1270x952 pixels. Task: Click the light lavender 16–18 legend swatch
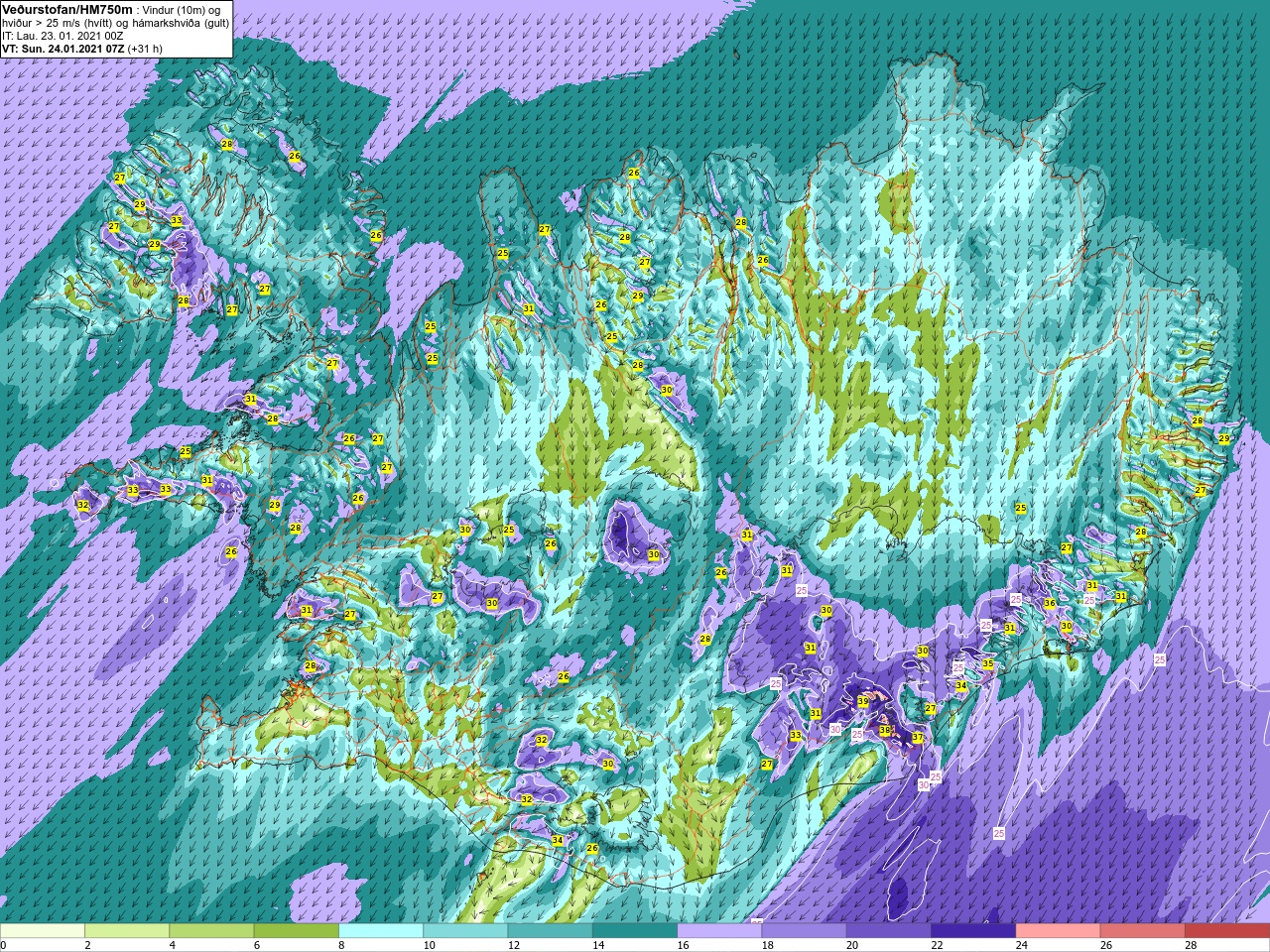719,931
